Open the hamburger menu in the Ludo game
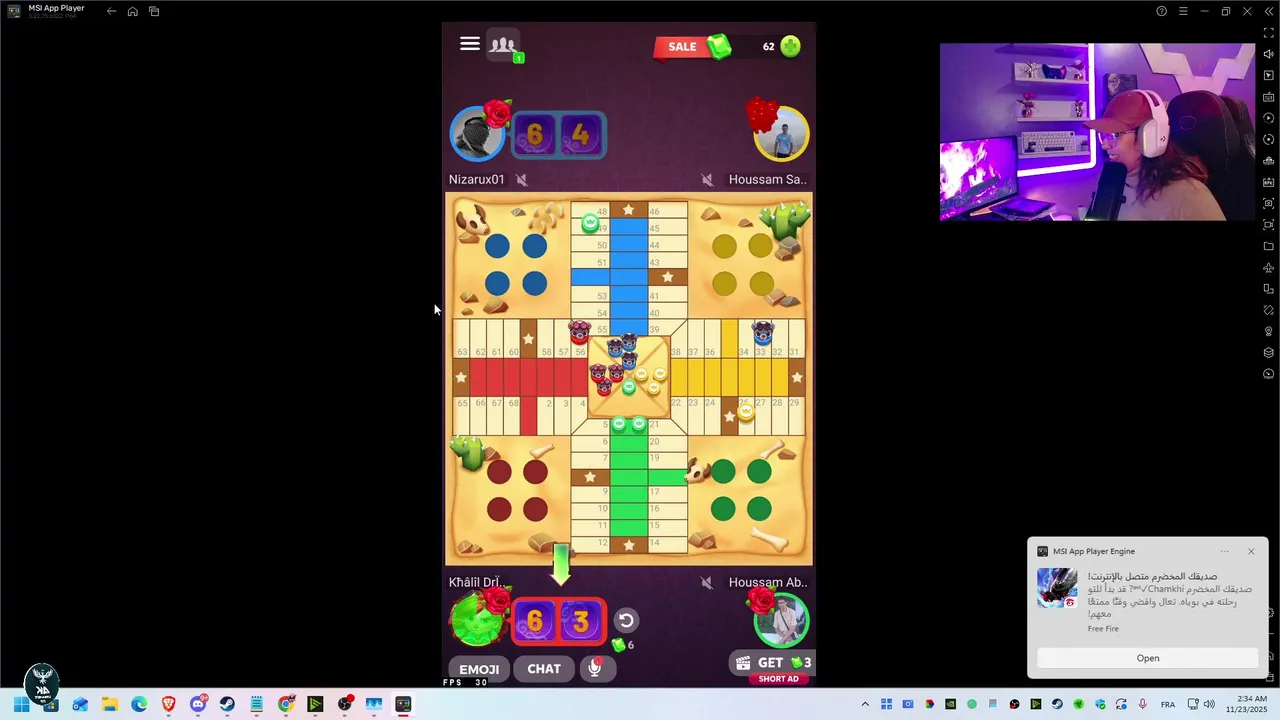The image size is (1280, 720). pos(470,44)
